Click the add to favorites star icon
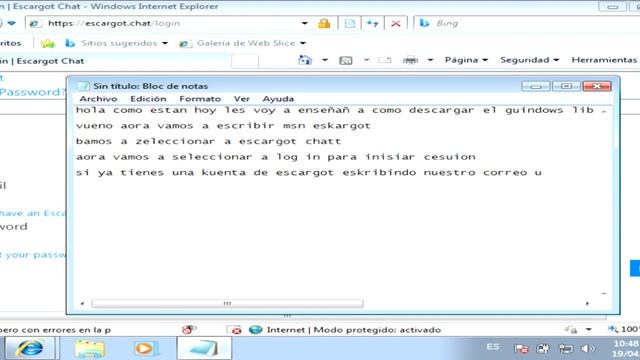 (48, 43)
